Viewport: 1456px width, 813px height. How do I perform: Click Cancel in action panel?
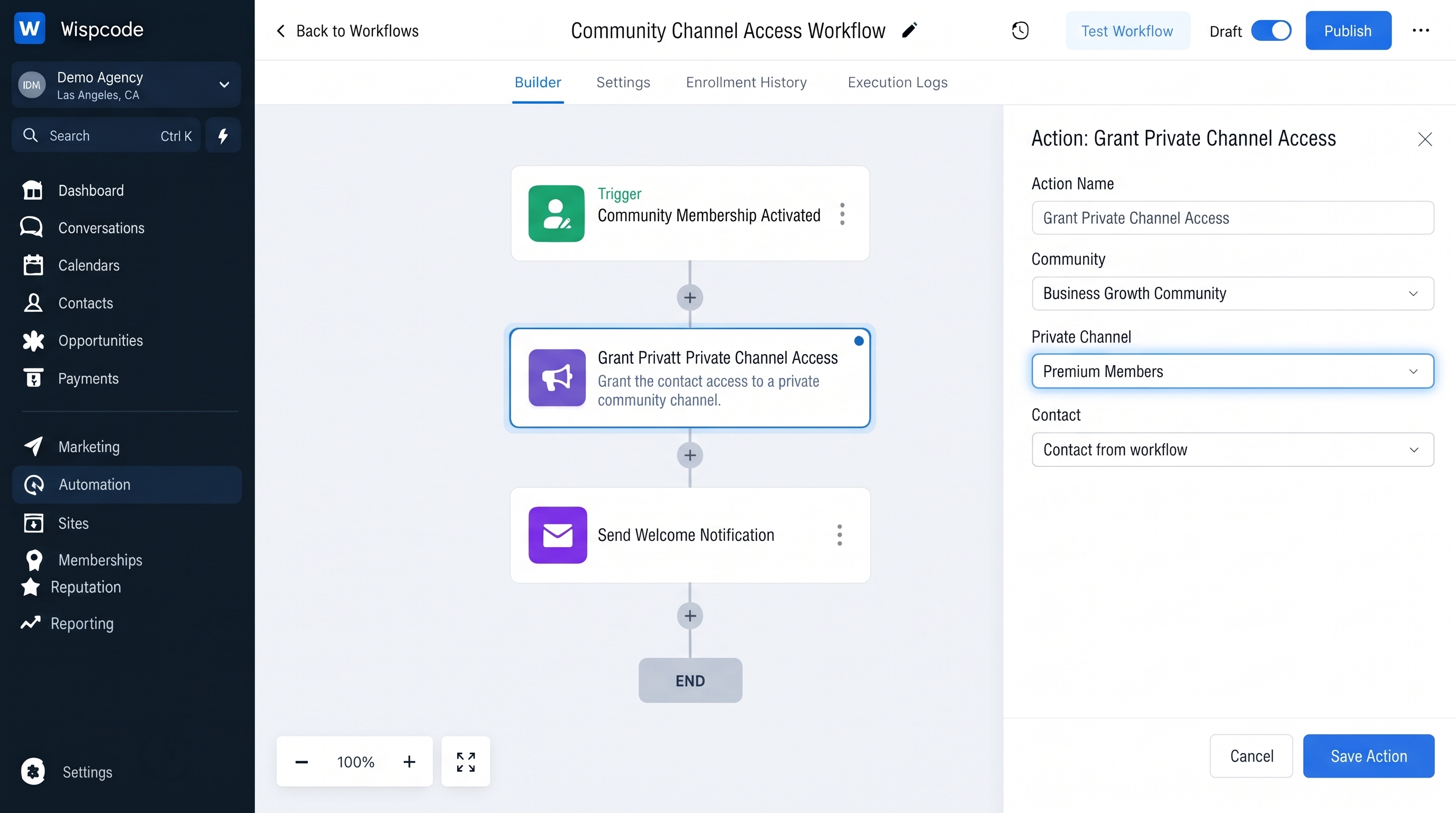1251,756
